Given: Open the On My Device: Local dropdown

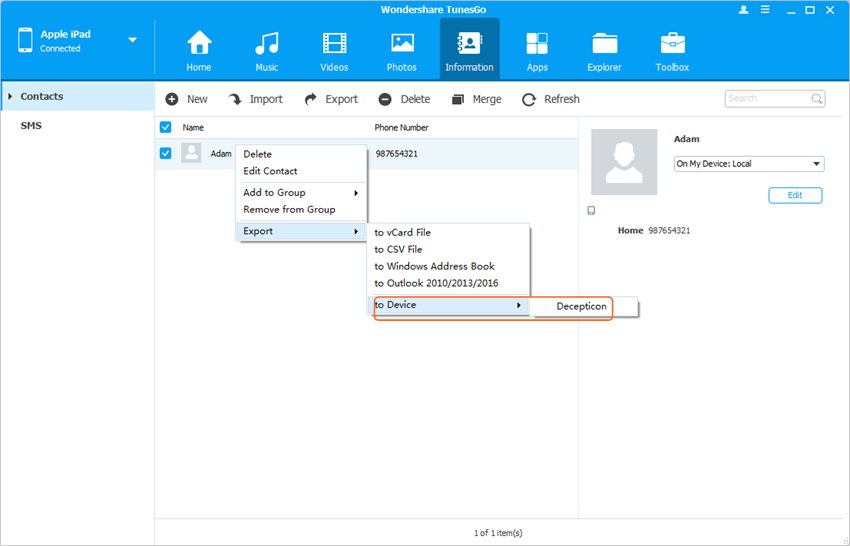Looking at the screenshot, I should pos(748,164).
